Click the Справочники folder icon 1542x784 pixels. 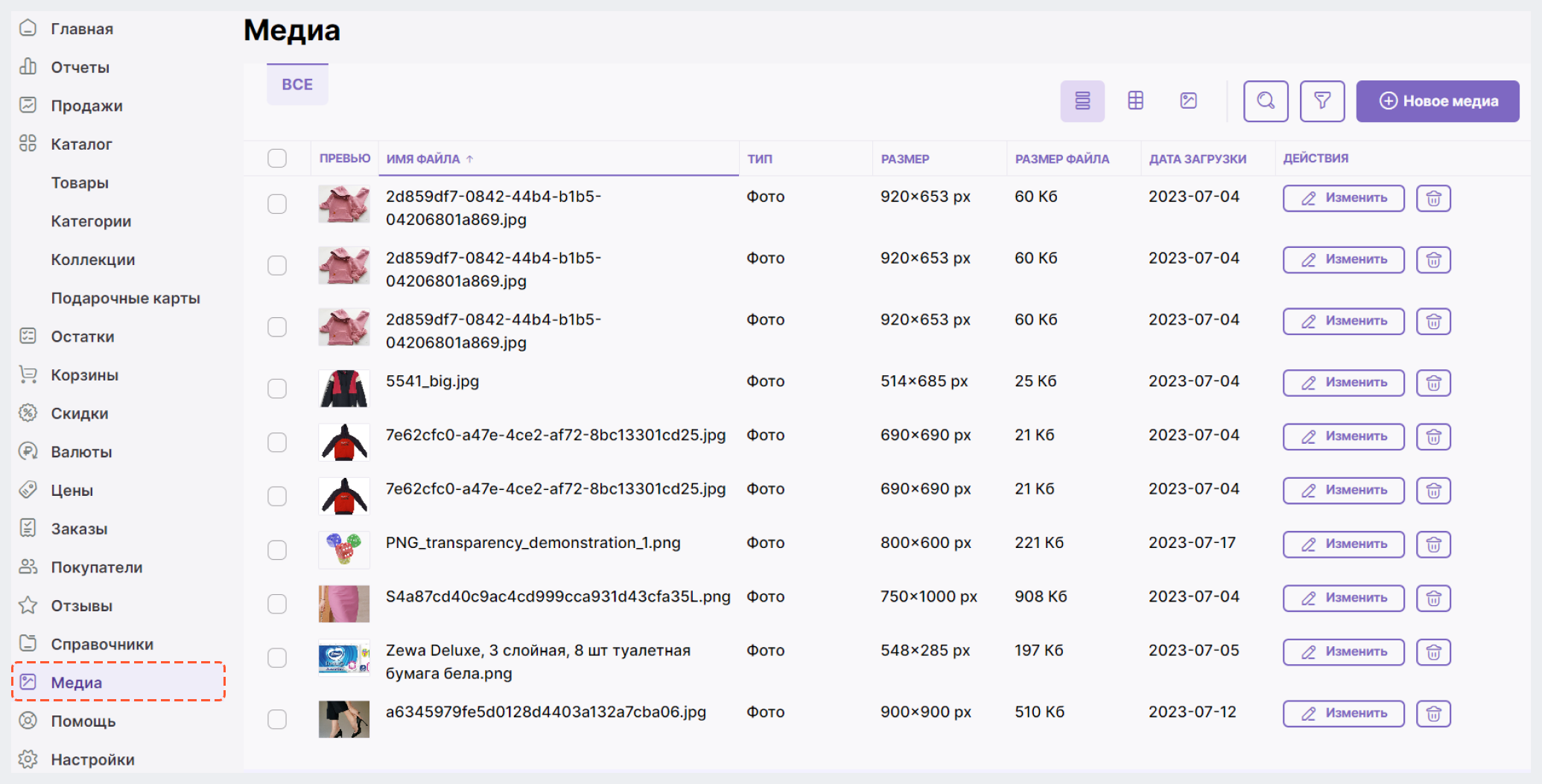(x=28, y=643)
